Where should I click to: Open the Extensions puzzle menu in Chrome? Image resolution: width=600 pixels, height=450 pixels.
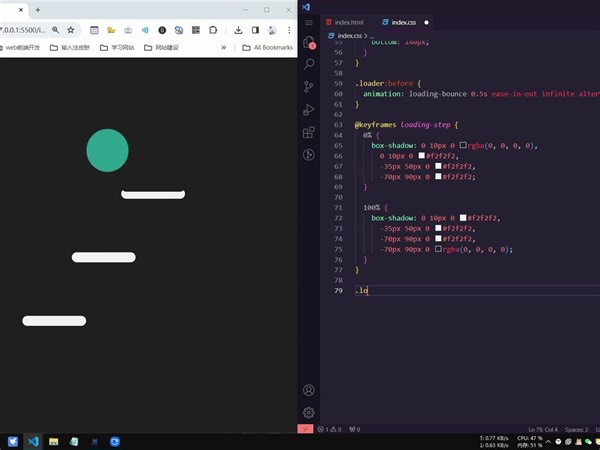tap(213, 30)
